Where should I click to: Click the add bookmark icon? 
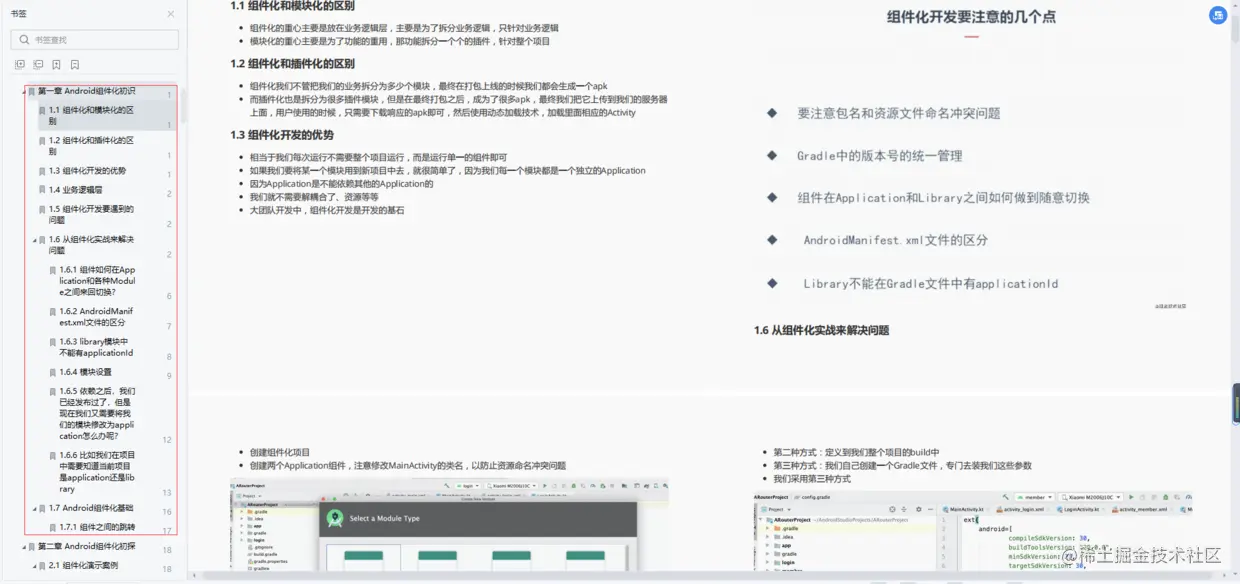click(56, 65)
